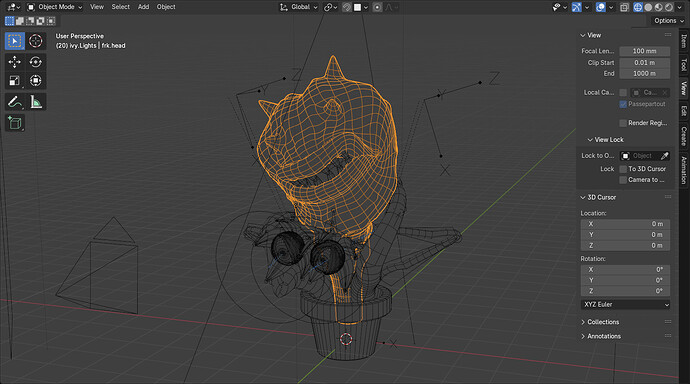The width and height of the screenshot is (690, 384).
Task: Enable Lock To 3D Cursor checkbox
Action: pyautogui.click(x=623, y=169)
